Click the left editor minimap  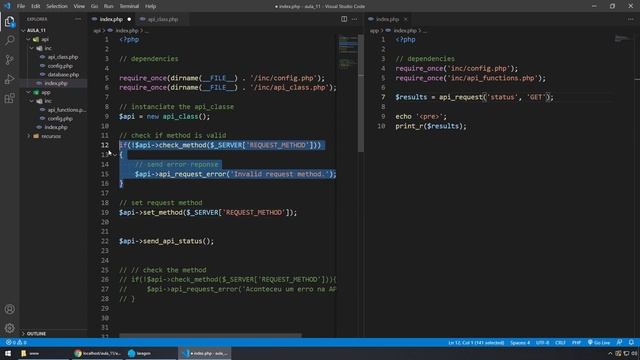[347, 53]
